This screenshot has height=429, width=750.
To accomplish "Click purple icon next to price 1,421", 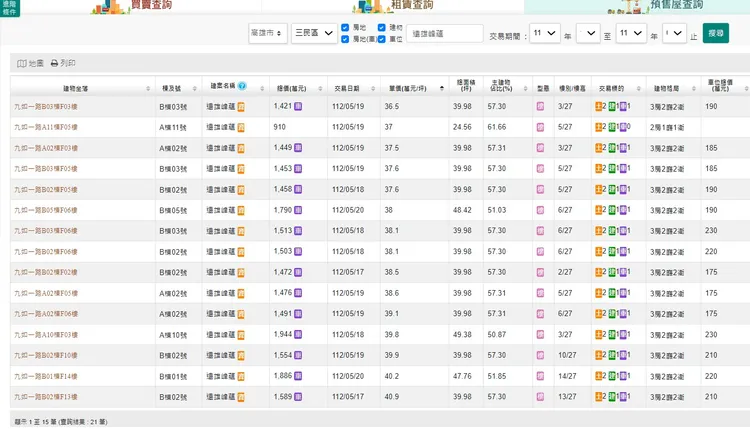I will coord(298,106).
